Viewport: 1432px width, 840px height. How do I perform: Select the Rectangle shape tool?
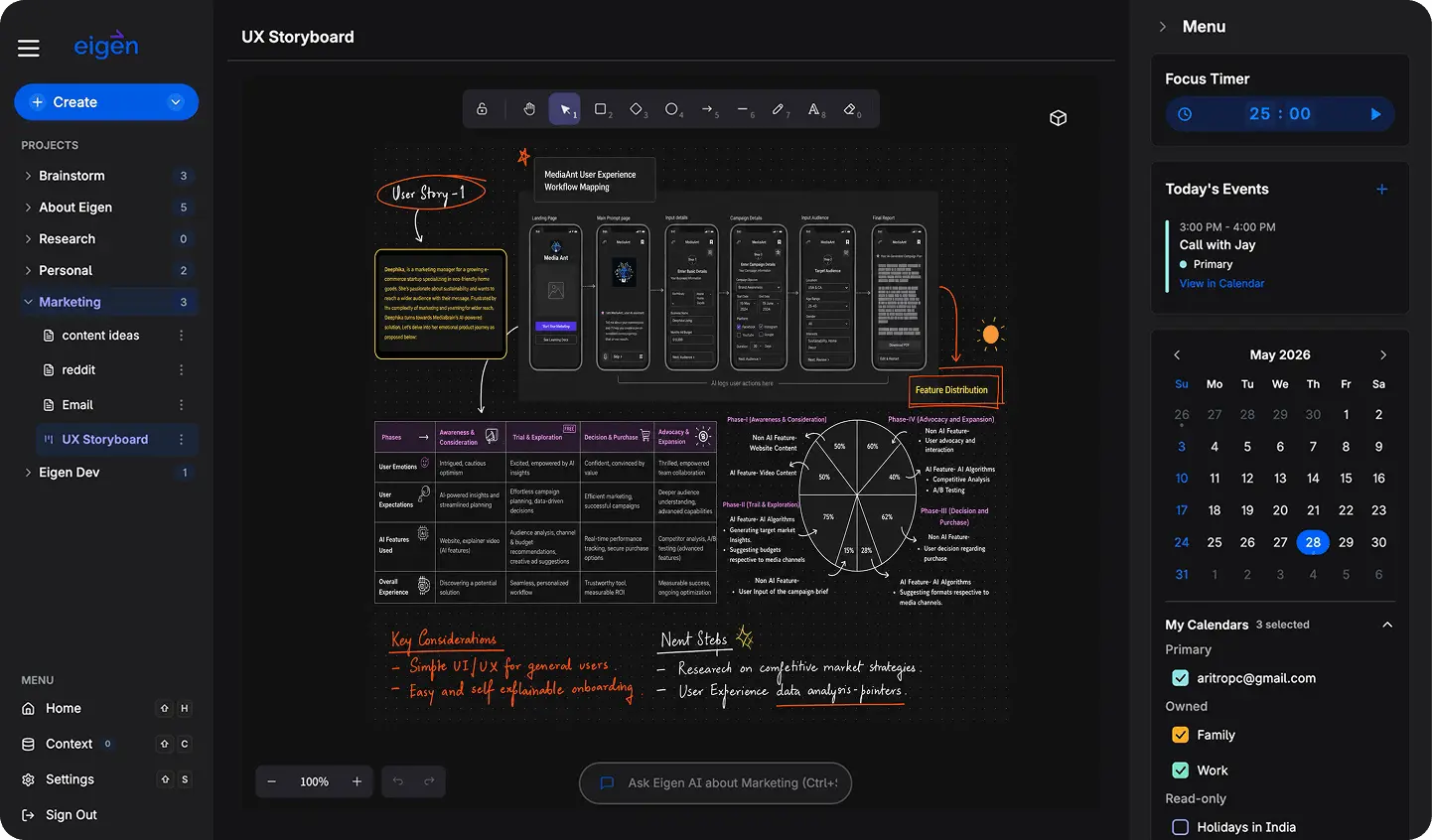[x=601, y=109]
